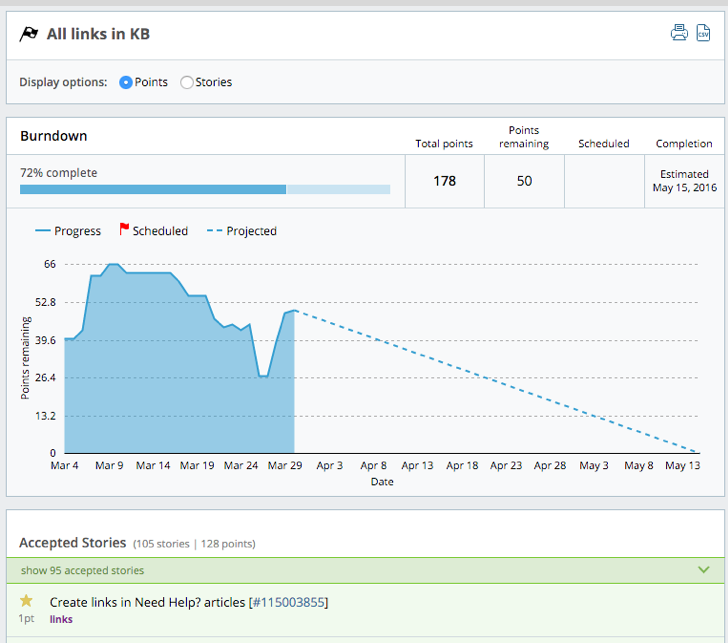Click the Points remaining value 50

pyautogui.click(x=524, y=181)
